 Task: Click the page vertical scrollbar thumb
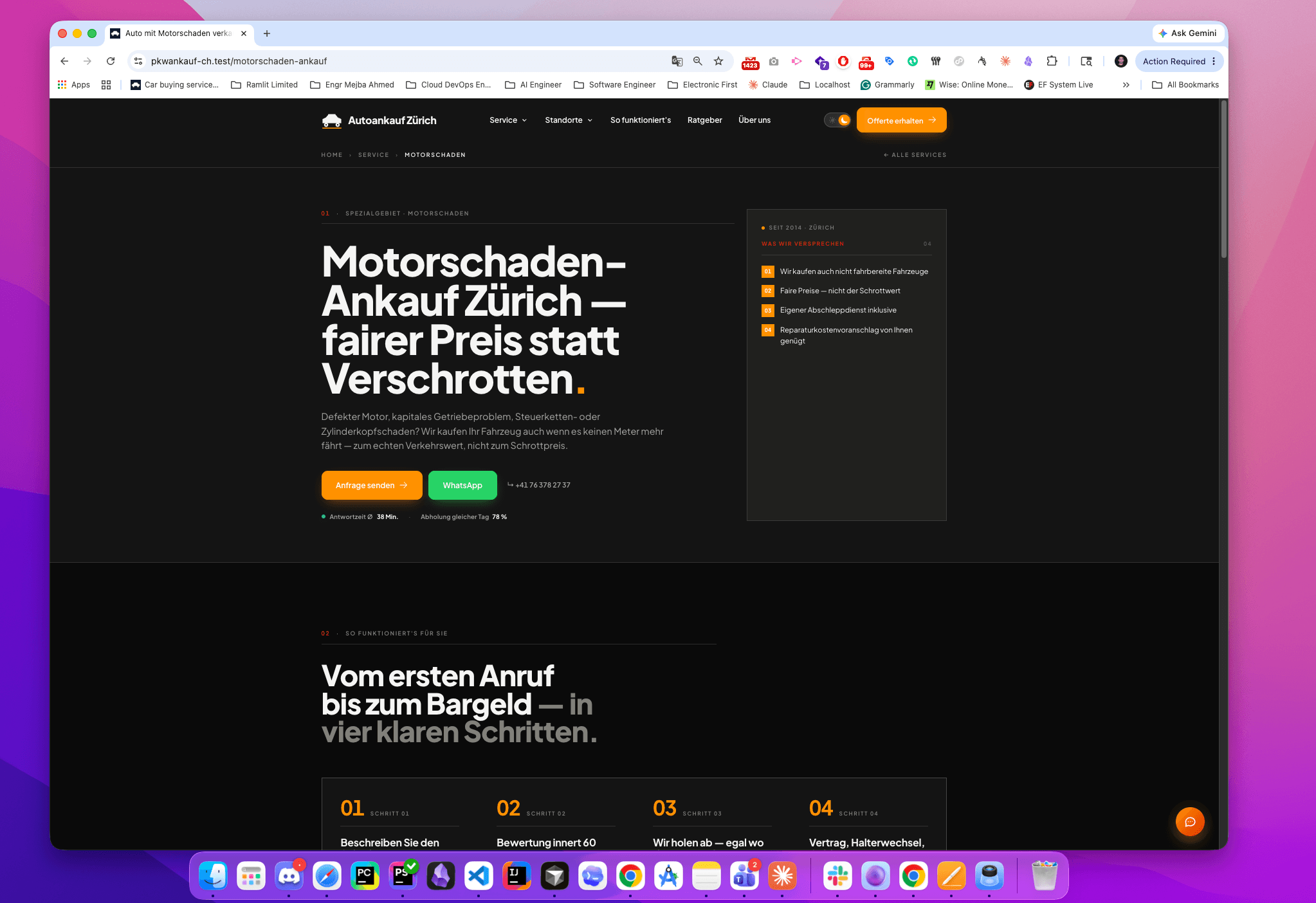pyautogui.click(x=1223, y=180)
